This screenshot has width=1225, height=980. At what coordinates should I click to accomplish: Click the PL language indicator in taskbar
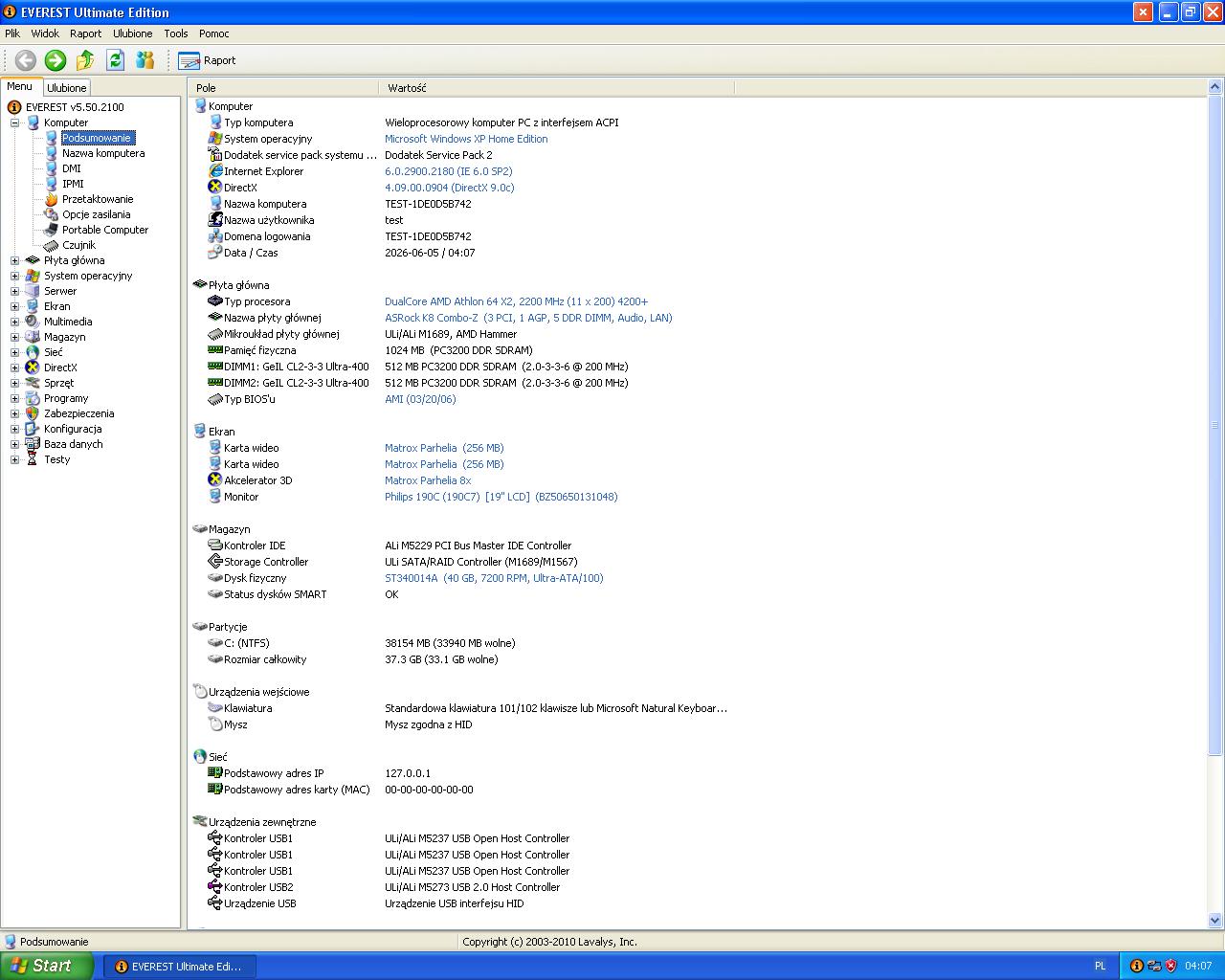1100,967
